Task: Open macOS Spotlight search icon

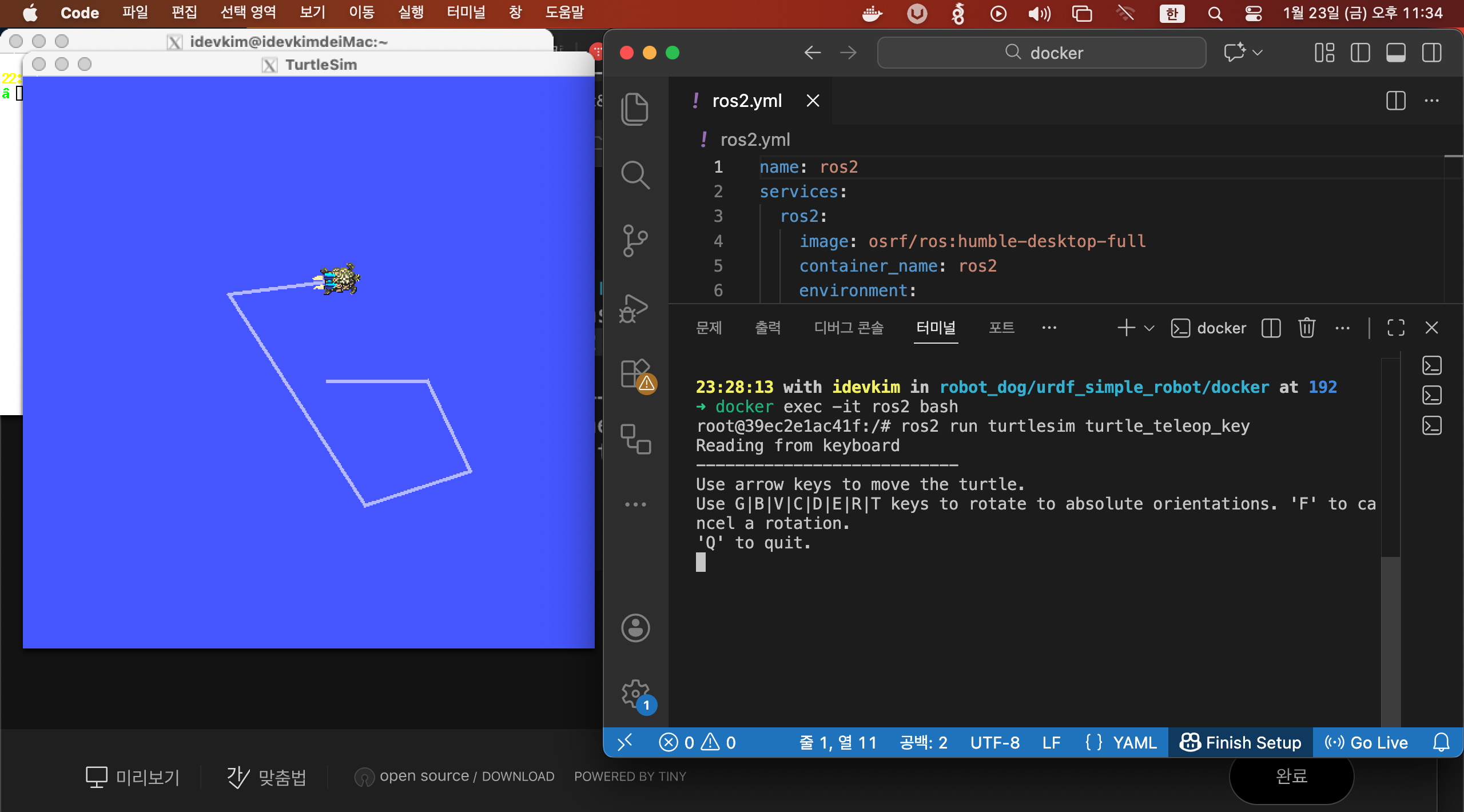Action: click(1215, 13)
